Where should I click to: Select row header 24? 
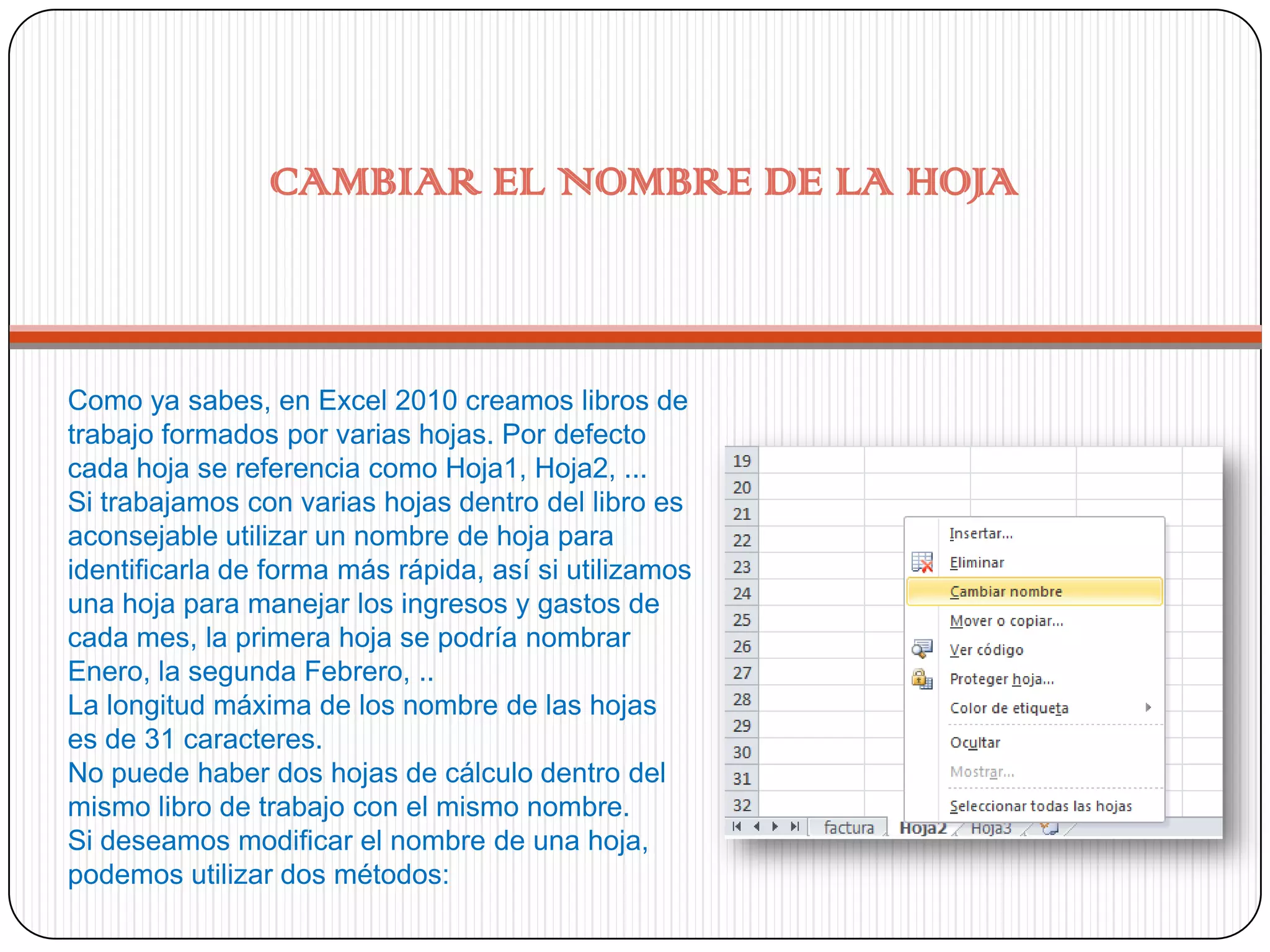pos(742,593)
